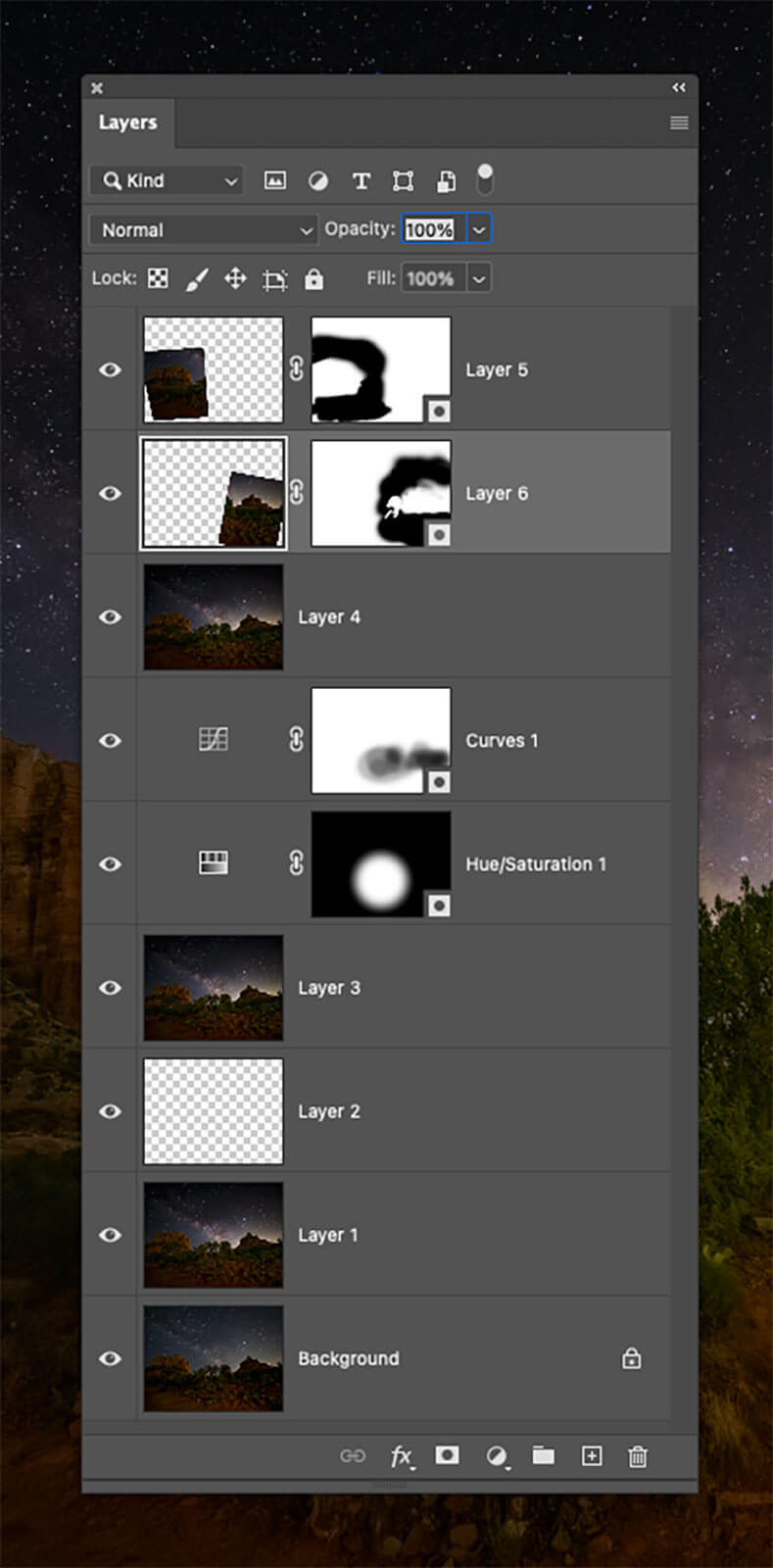Lock position move icon

235,278
